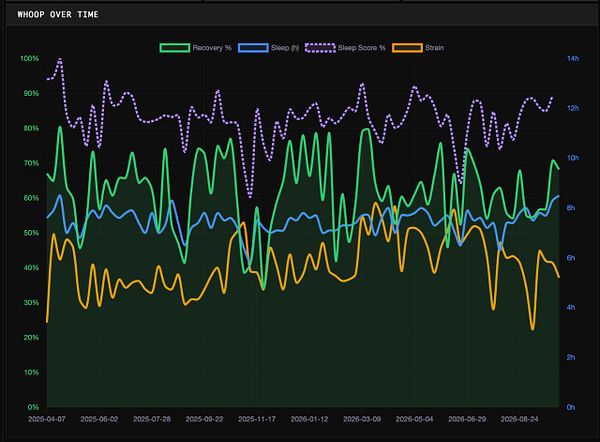Click the 2025-06-02 date label
This screenshot has width=600, height=442.
coord(99,419)
